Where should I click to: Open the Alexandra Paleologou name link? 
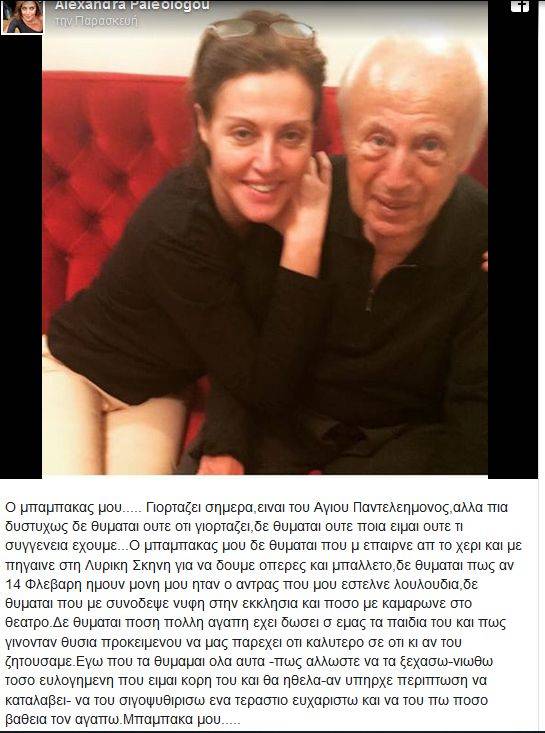132,6
